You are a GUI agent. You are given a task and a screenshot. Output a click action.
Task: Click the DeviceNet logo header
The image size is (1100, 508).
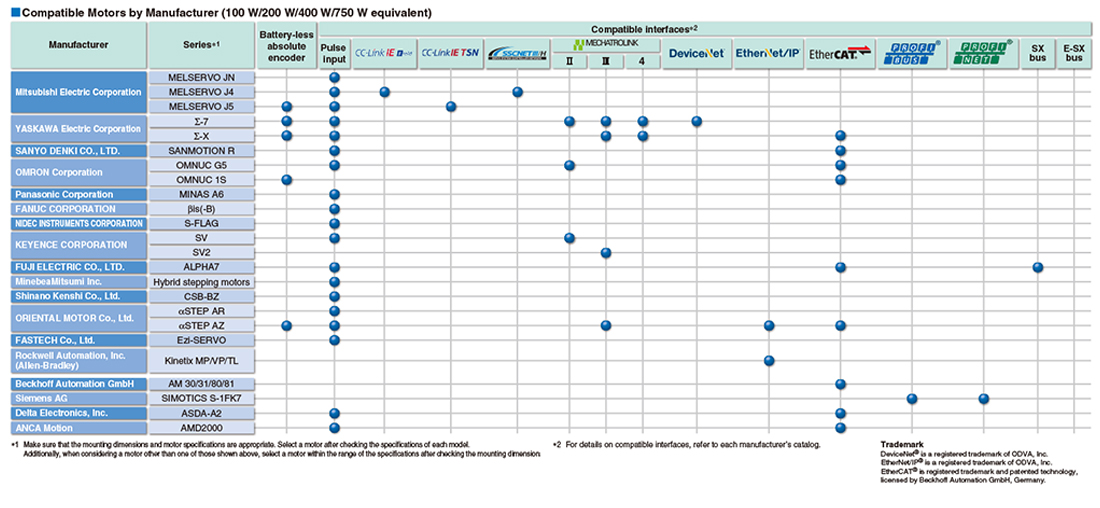point(697,53)
